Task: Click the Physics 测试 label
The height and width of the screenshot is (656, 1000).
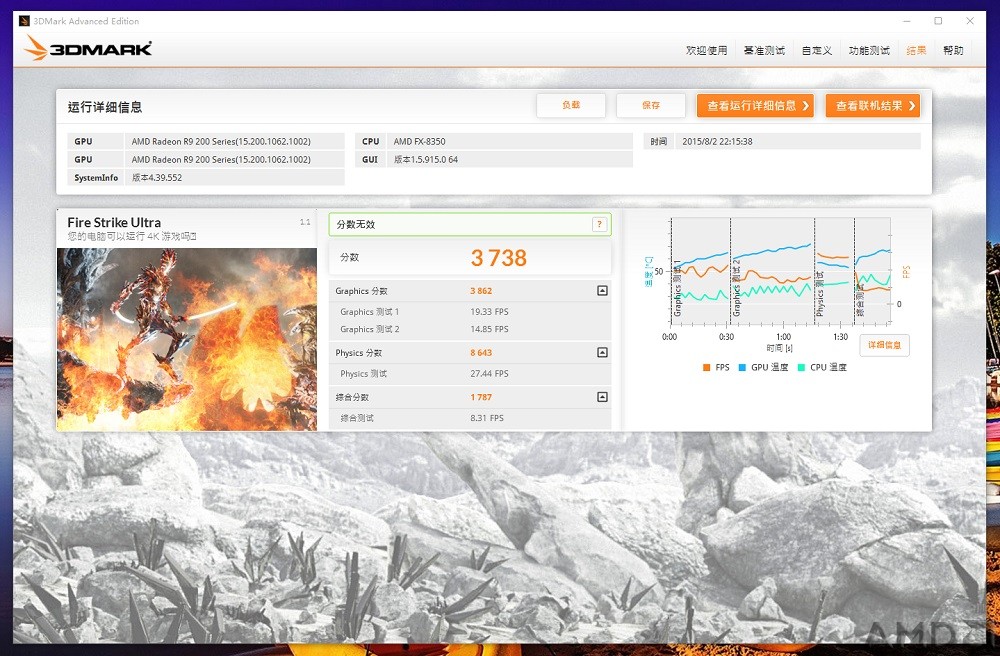Action: point(364,374)
